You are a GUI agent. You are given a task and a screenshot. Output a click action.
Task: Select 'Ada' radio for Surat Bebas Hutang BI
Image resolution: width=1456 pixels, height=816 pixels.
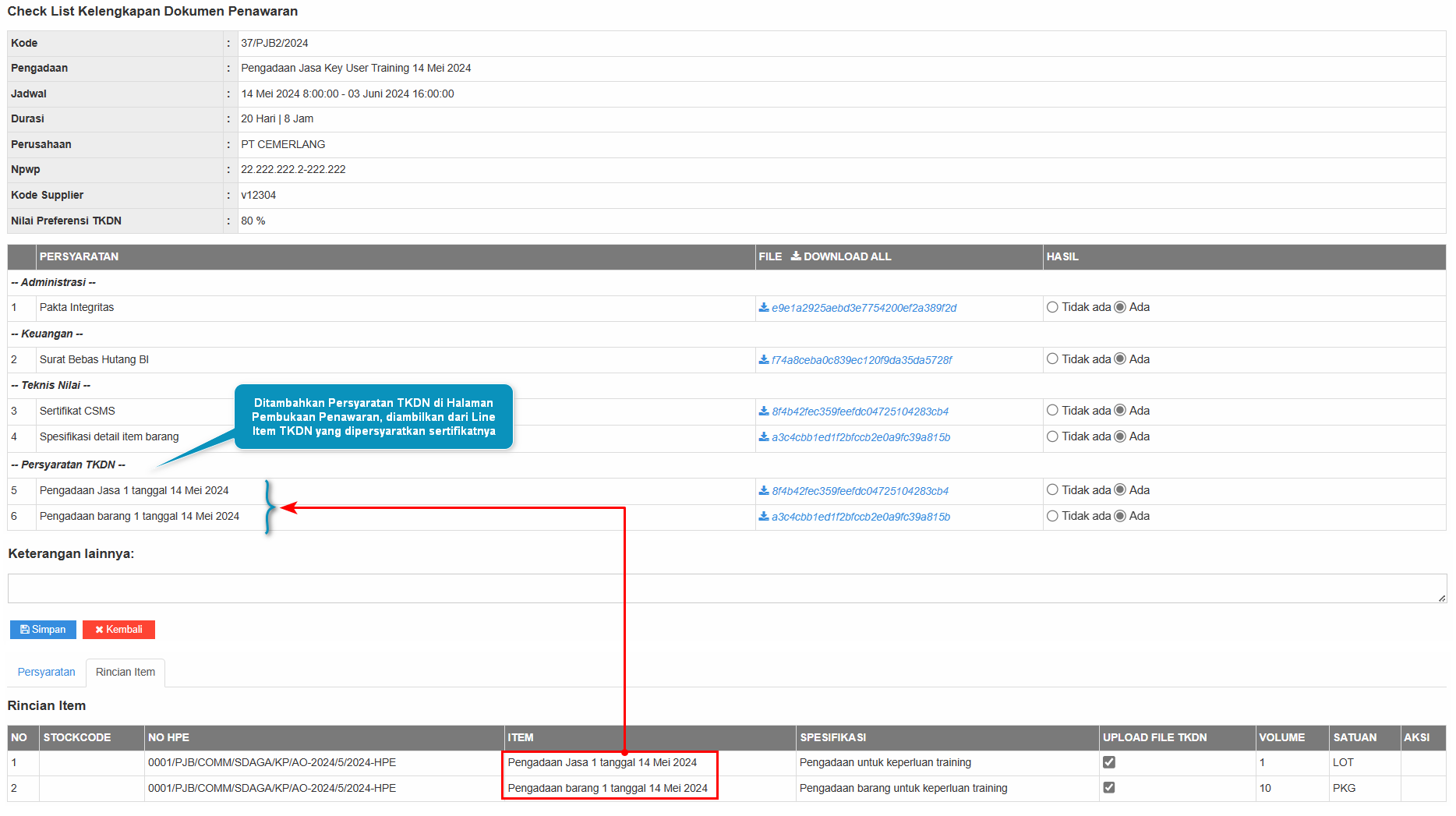point(1120,359)
